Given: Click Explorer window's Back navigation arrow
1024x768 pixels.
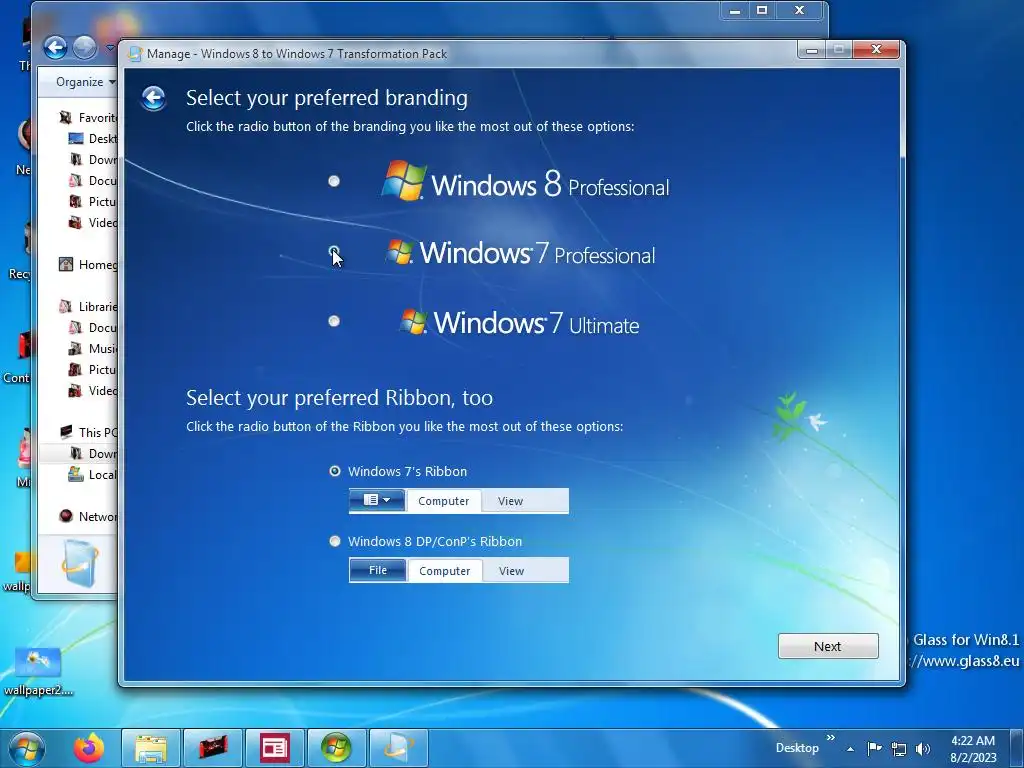Looking at the screenshot, I should coord(56,47).
